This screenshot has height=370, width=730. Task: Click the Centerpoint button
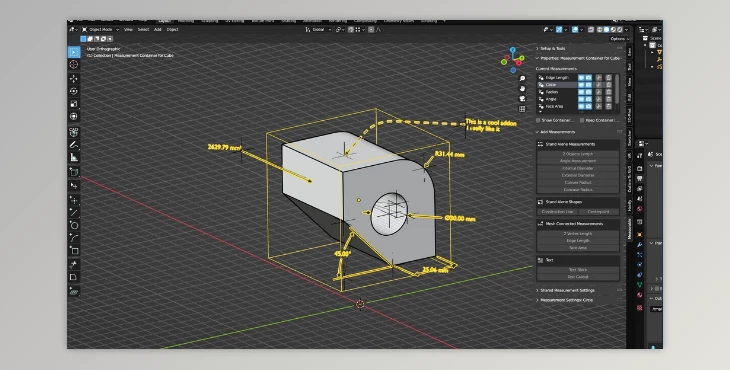598,212
